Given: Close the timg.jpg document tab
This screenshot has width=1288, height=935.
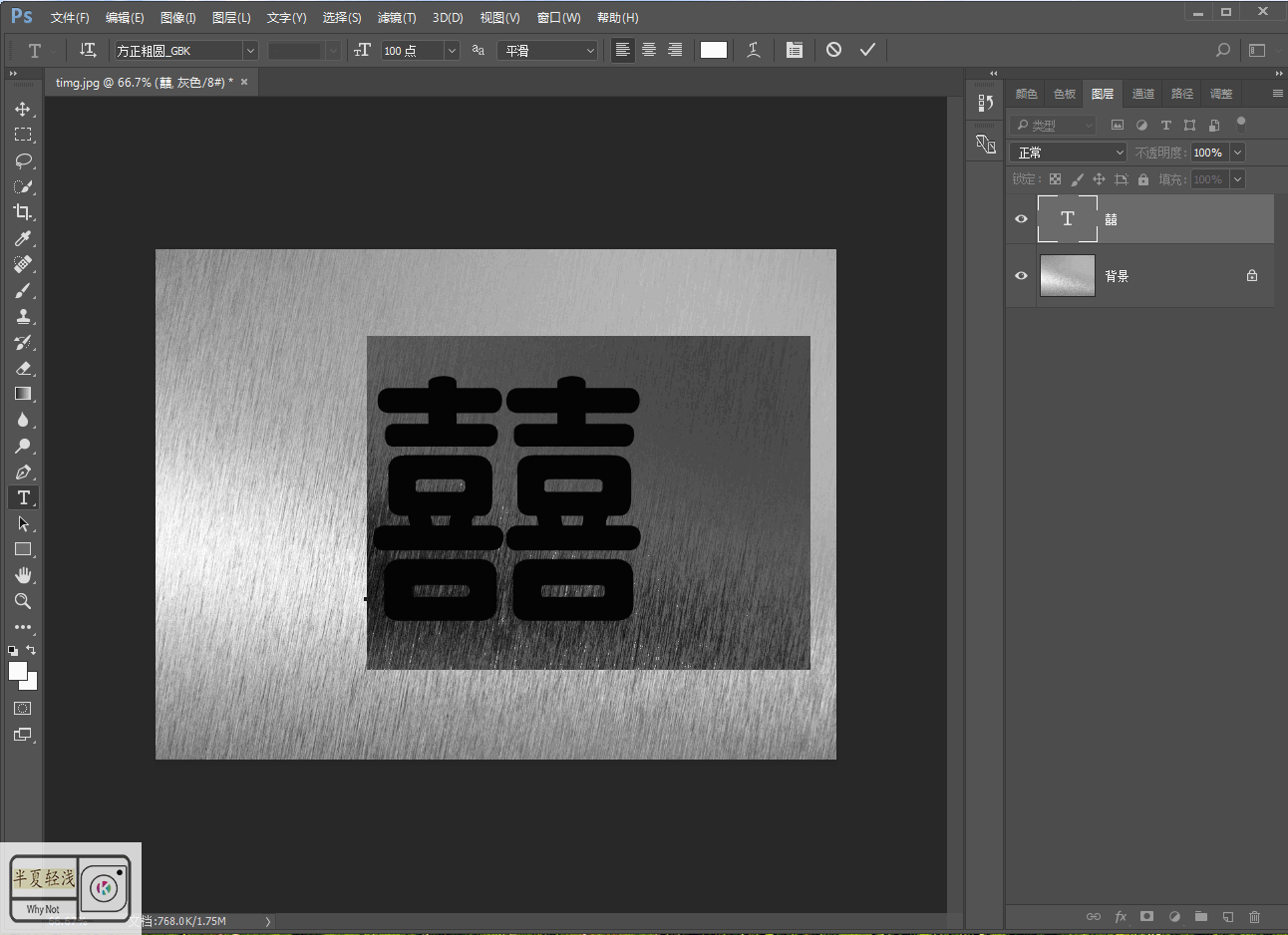Looking at the screenshot, I should click(x=244, y=83).
